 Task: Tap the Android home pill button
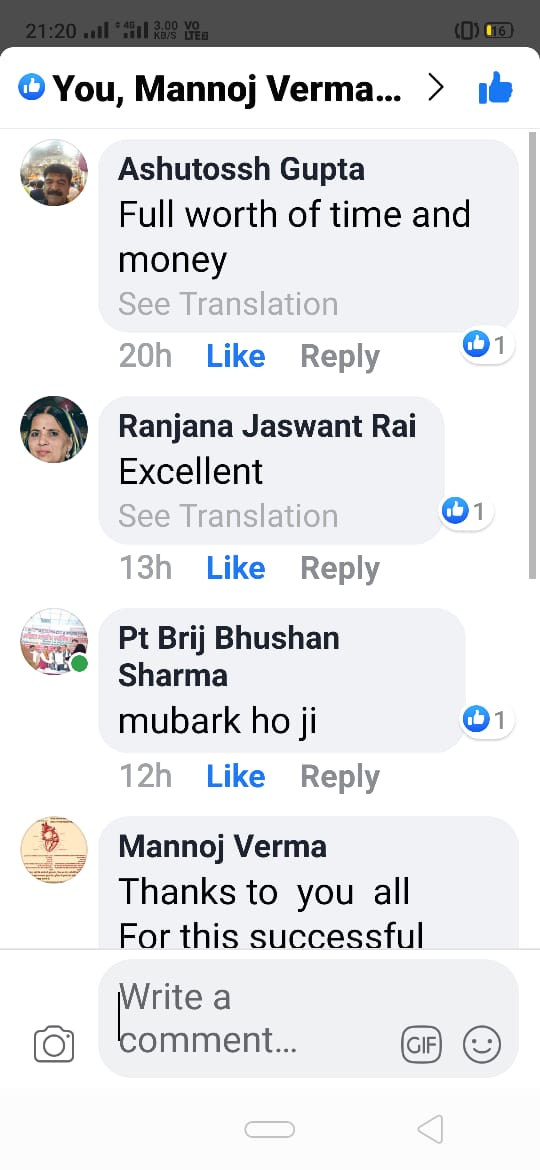(x=270, y=1130)
